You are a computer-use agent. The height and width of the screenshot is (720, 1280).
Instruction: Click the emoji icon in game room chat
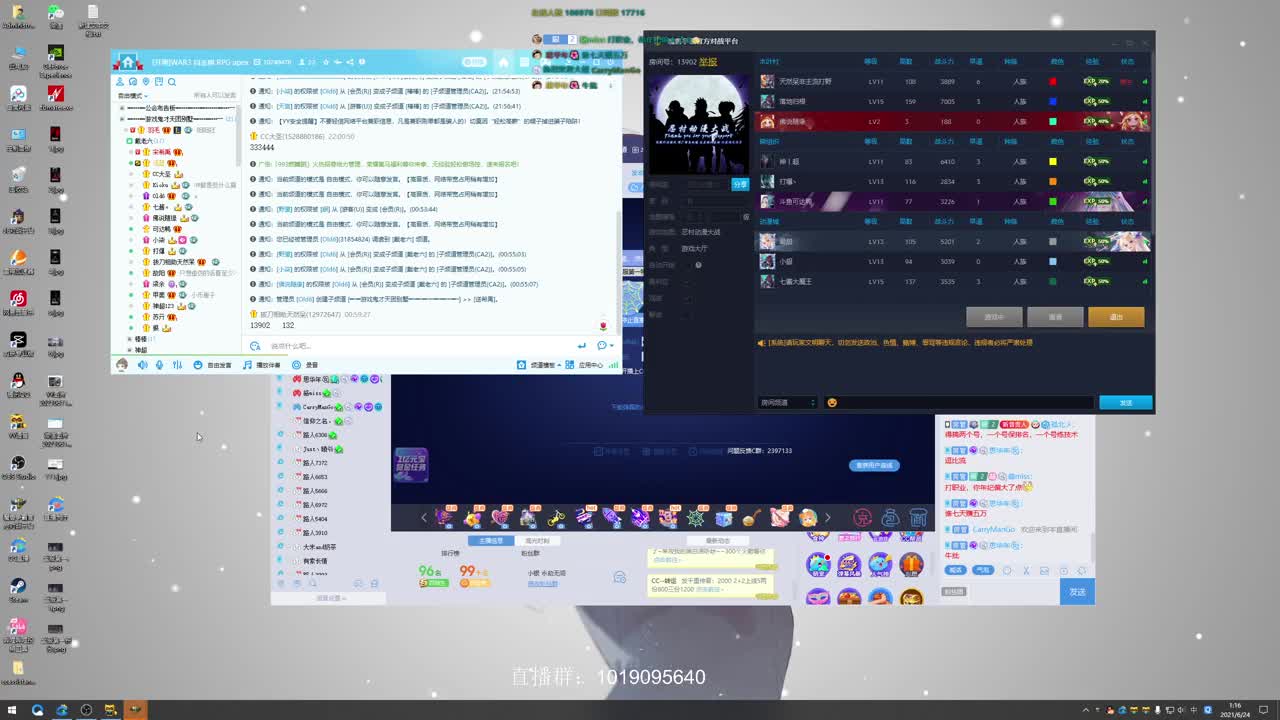click(x=831, y=402)
